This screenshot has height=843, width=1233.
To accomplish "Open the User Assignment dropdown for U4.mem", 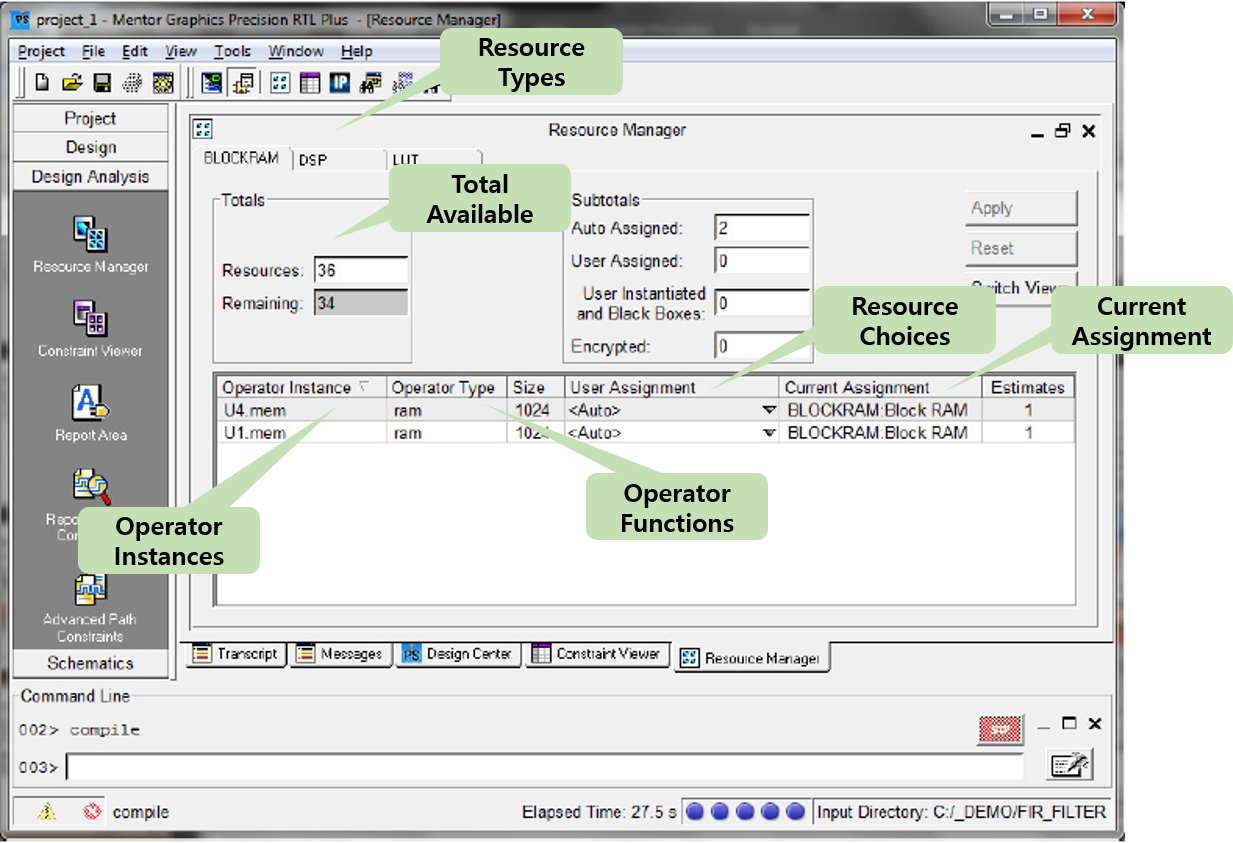I will (769, 410).
